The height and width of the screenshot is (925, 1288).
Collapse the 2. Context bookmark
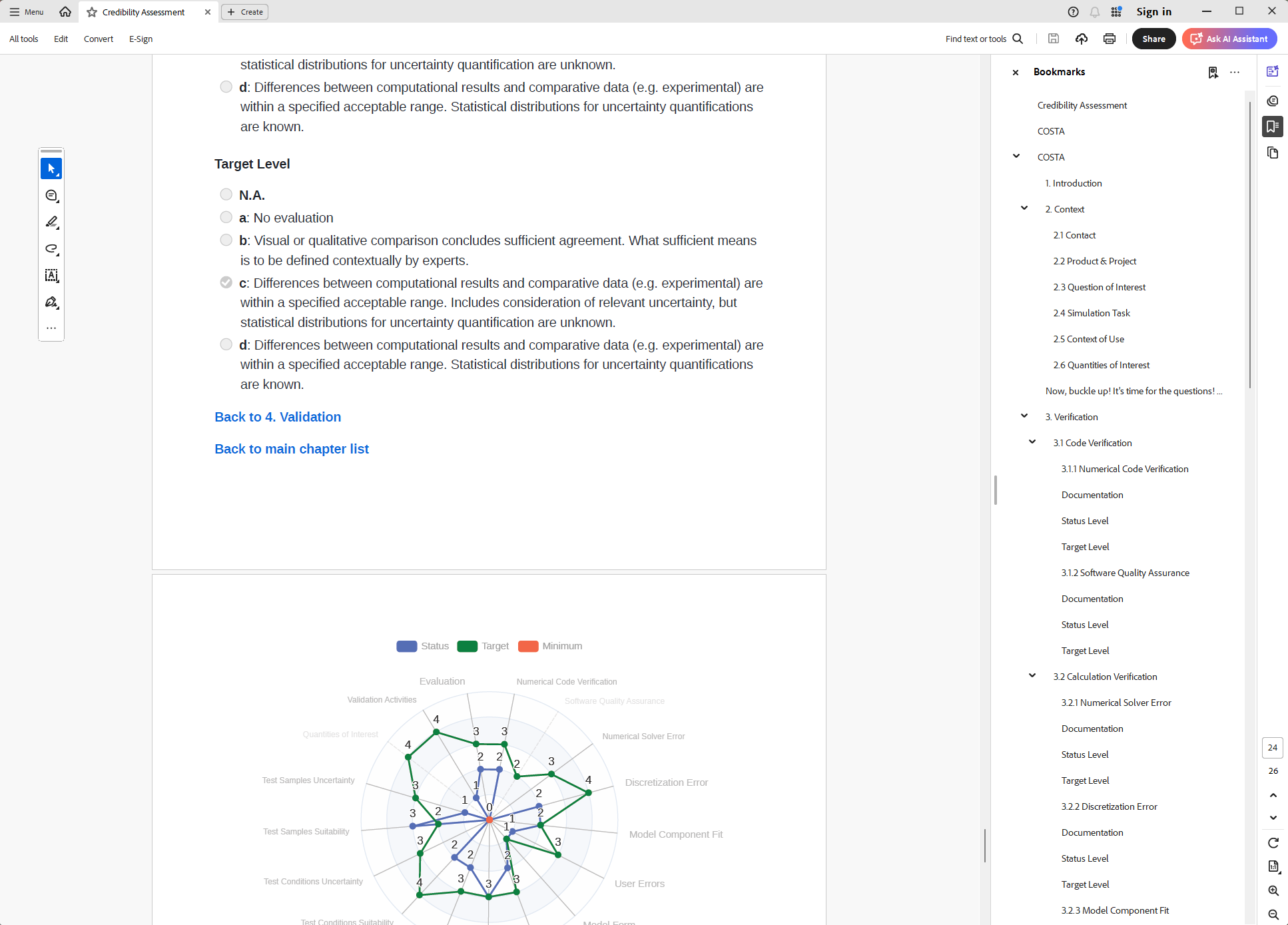pos(1024,208)
